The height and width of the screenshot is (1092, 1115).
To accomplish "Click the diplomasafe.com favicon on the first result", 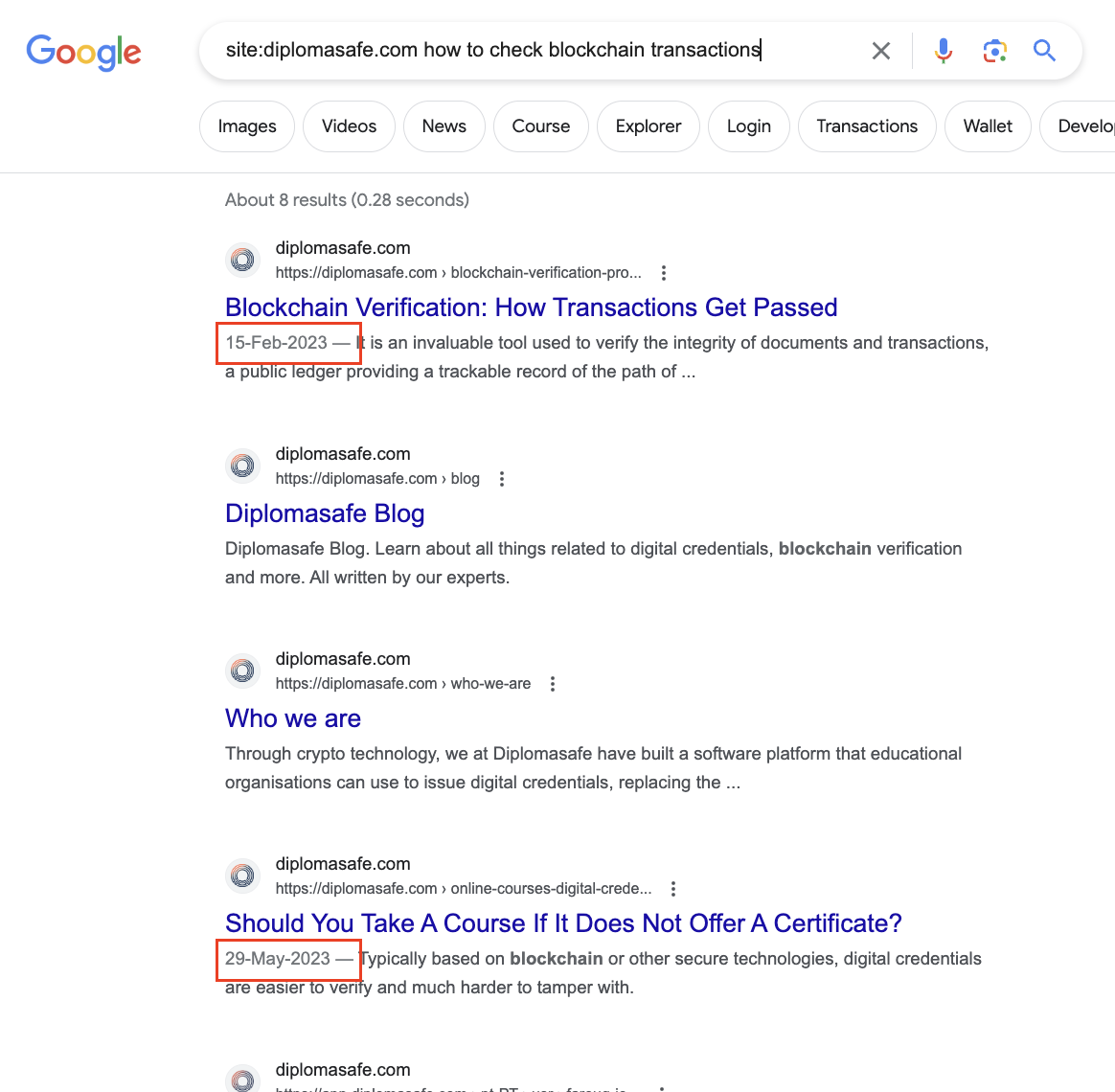I will click(242, 260).
